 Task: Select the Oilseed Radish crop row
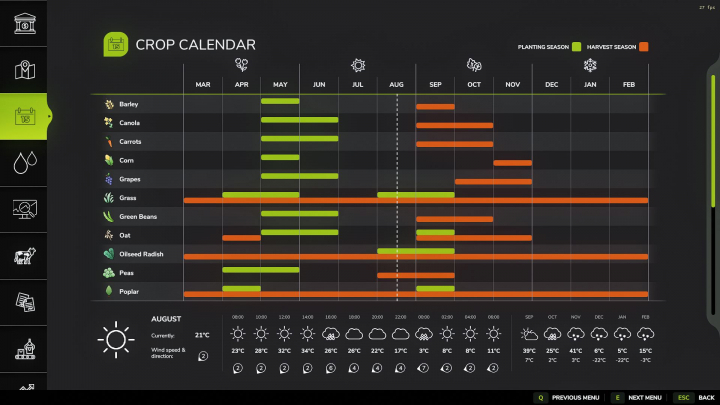140,254
